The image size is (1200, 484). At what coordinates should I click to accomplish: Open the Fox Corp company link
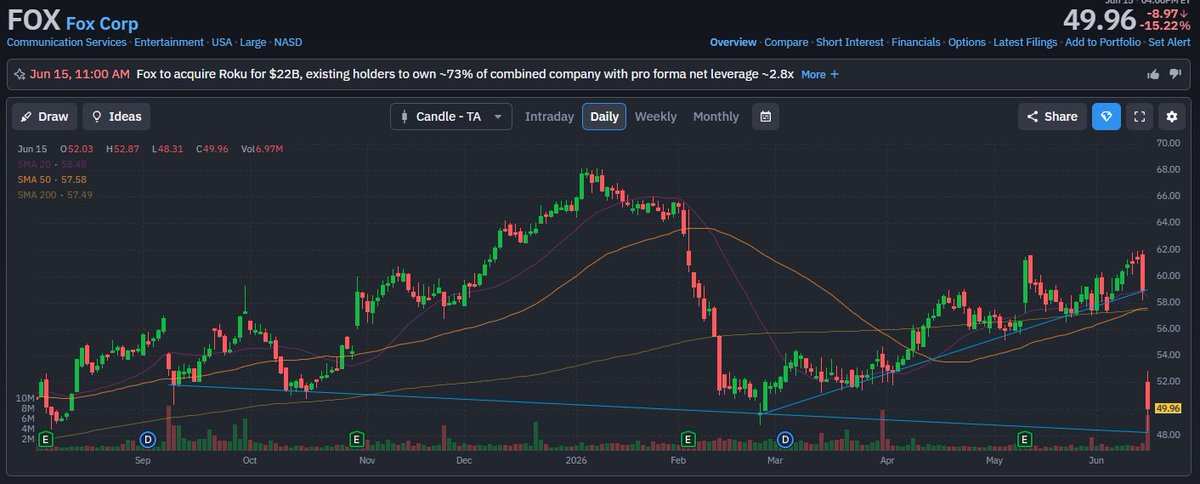(x=102, y=23)
